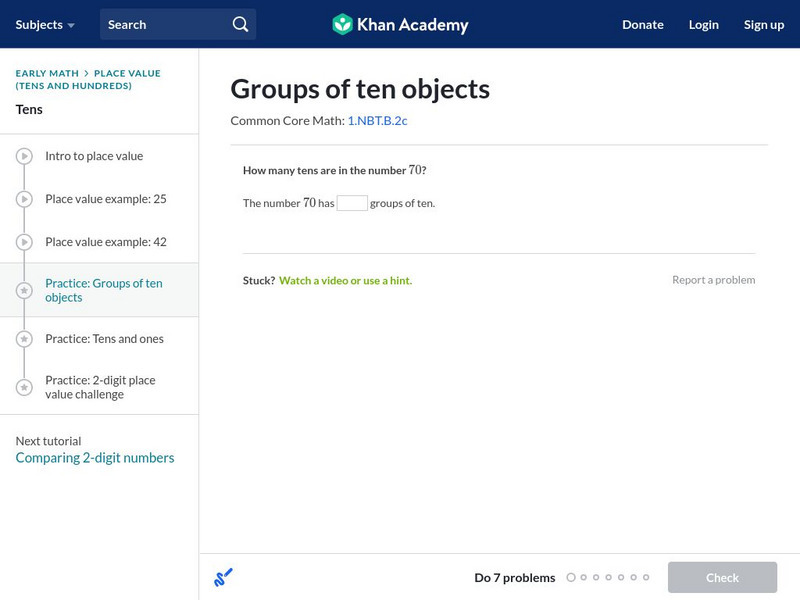
Task: Click "Report a problem"
Action: [715, 280]
